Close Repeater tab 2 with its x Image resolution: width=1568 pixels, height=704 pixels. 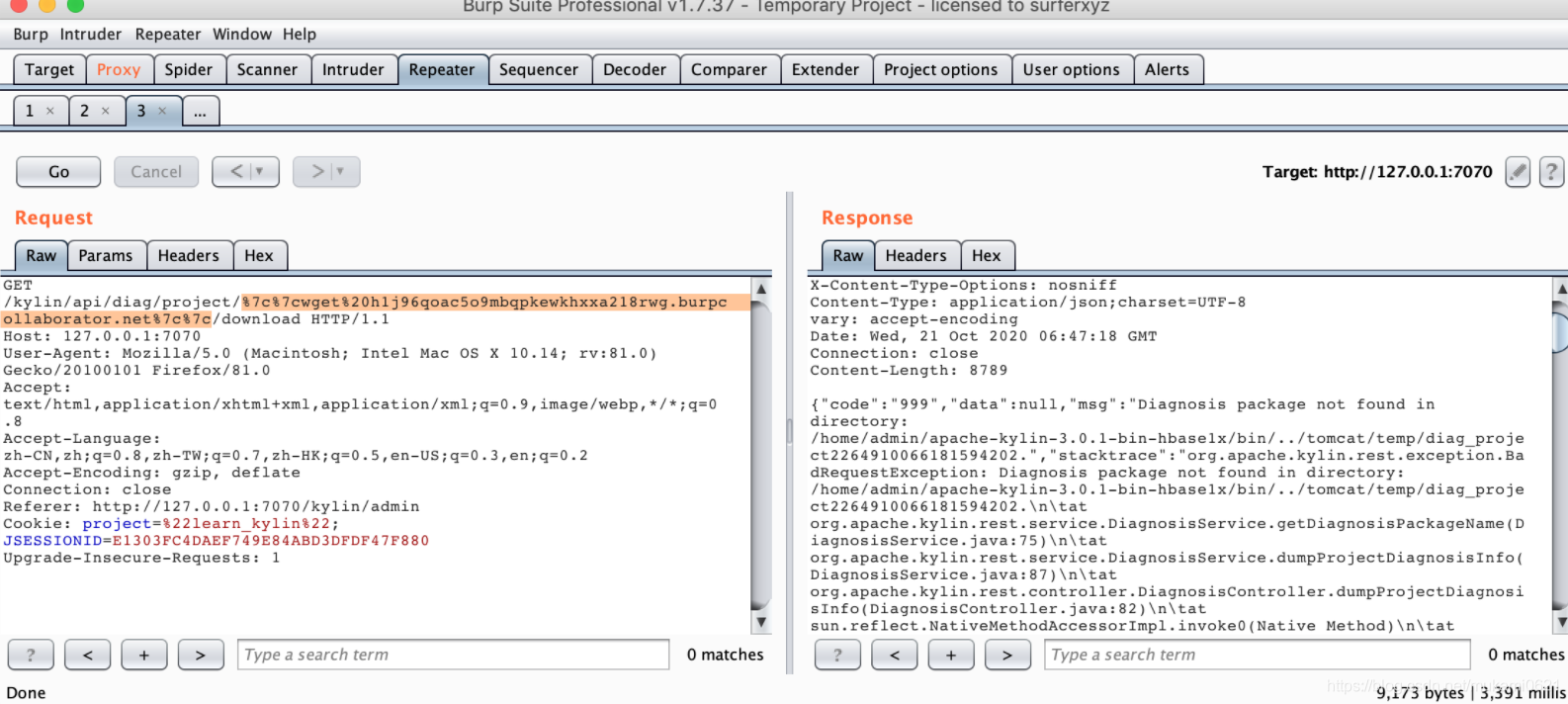[x=106, y=111]
